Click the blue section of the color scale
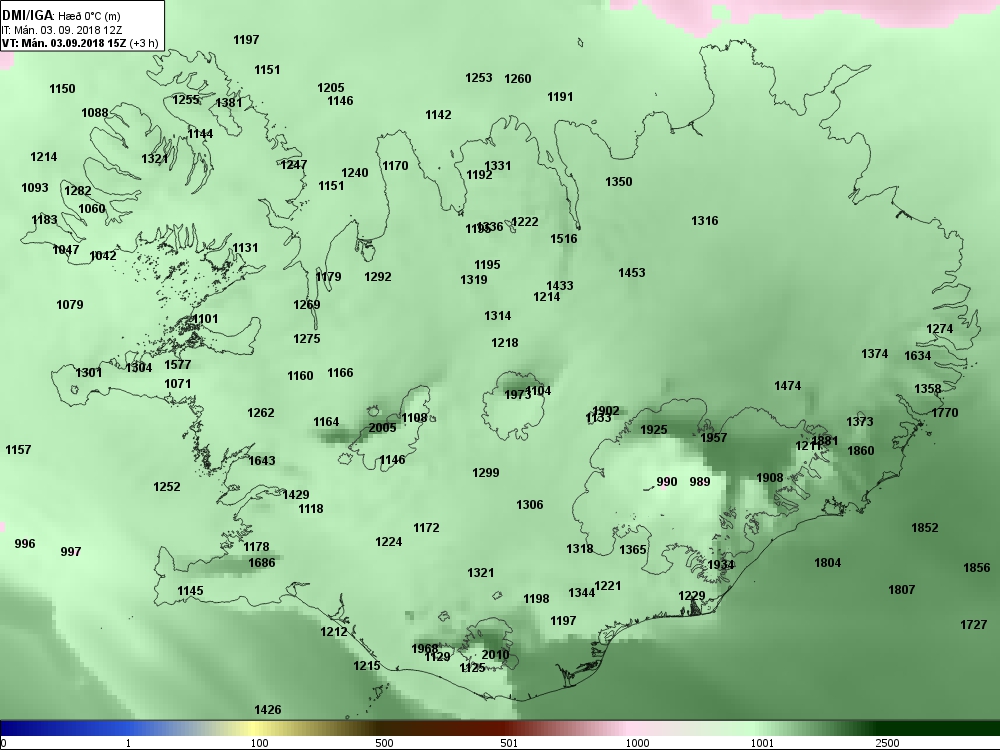Viewport: 1000px width, 750px height. tap(83, 728)
